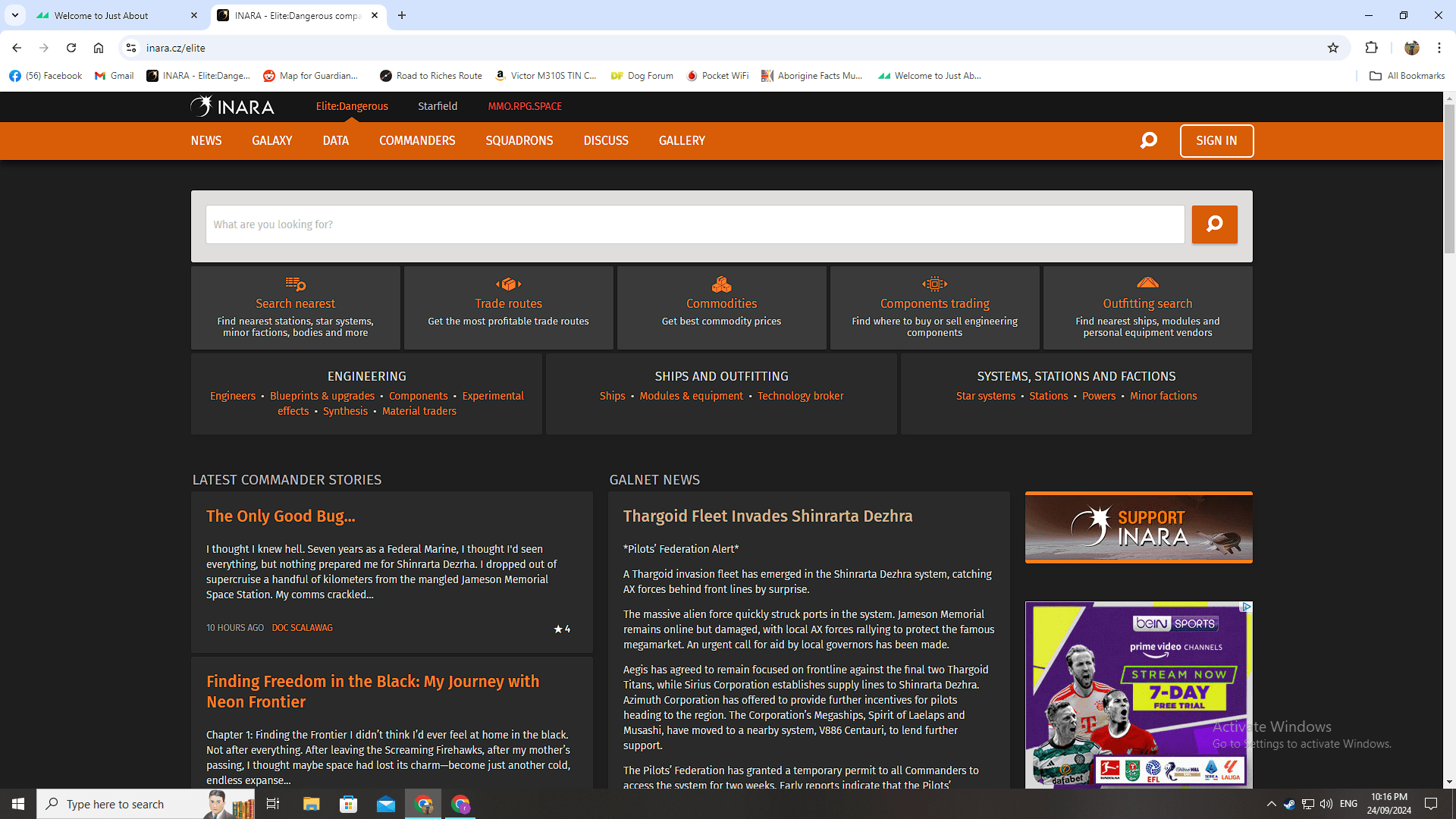Open header search magnifier icon
Screen dimensions: 1456x819
point(1148,140)
